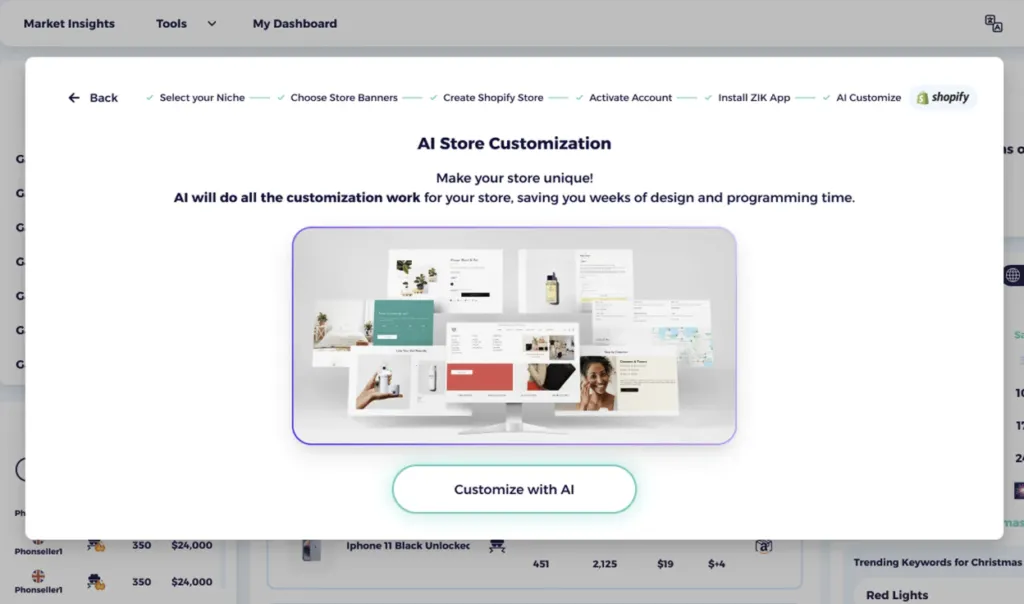This screenshot has width=1024, height=604.
Task: Click the checkmark beside Select your Niche
Action: pos(150,97)
